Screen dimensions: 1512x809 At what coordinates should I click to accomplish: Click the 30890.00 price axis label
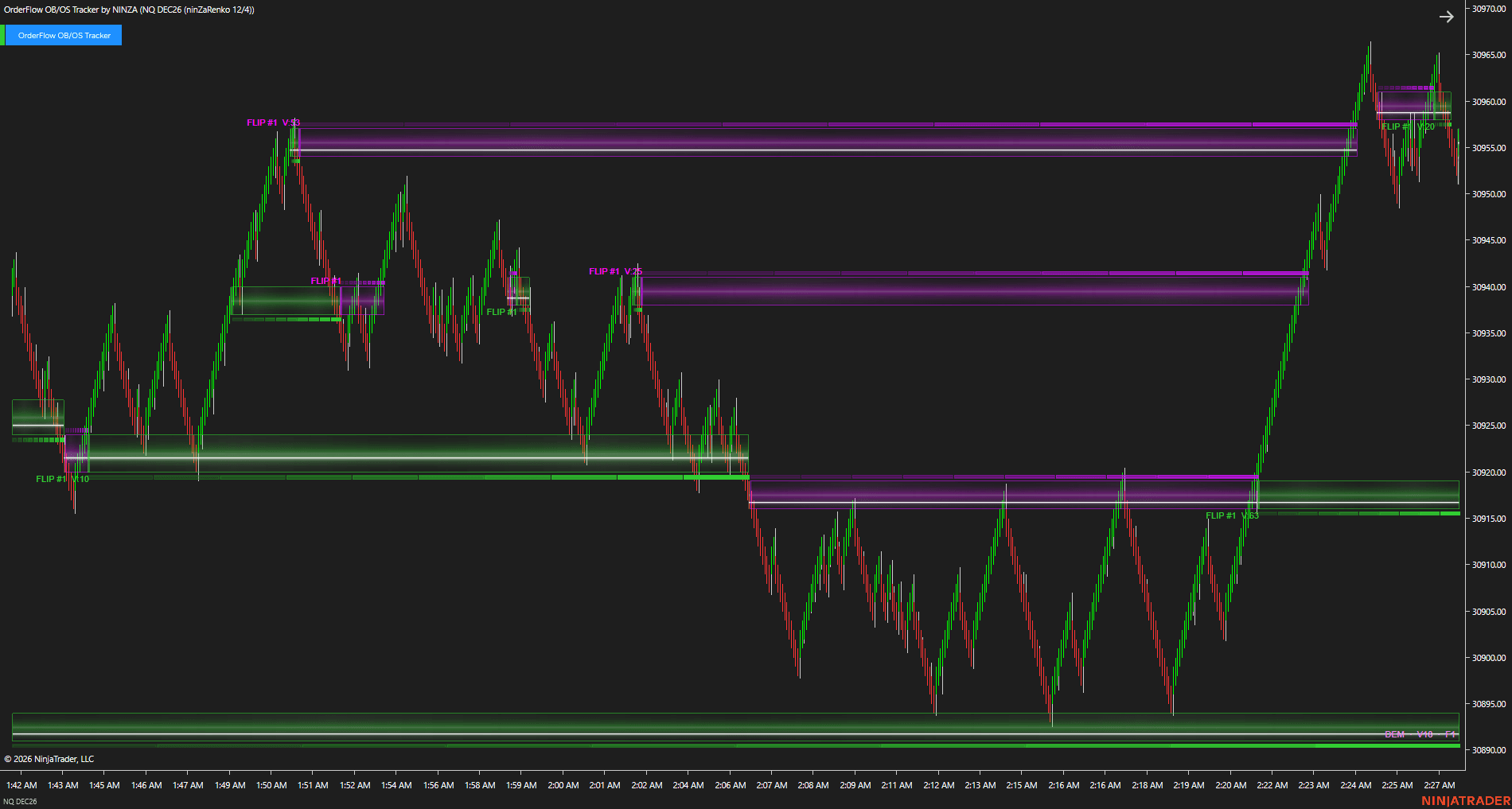click(1488, 750)
